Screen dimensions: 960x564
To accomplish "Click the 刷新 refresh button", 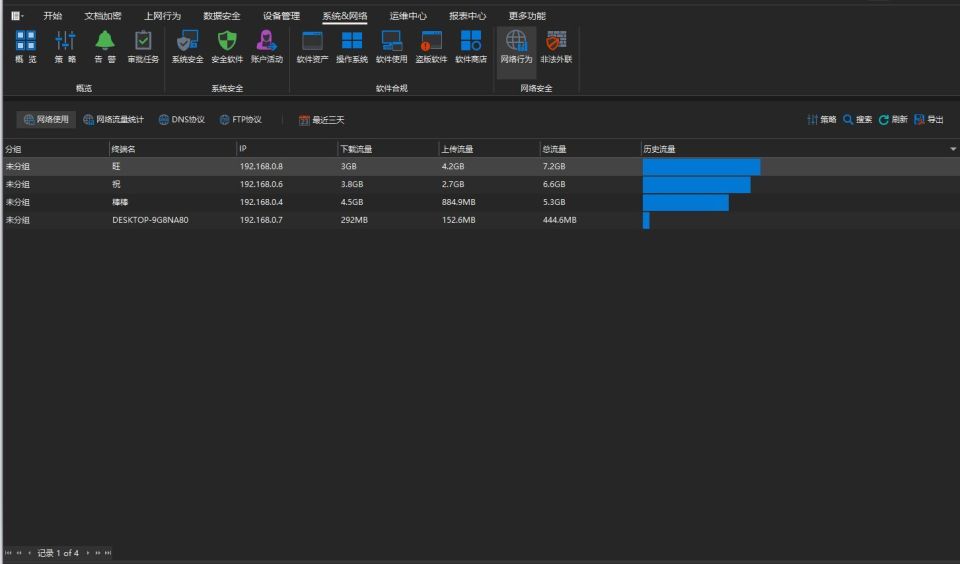I will point(893,119).
